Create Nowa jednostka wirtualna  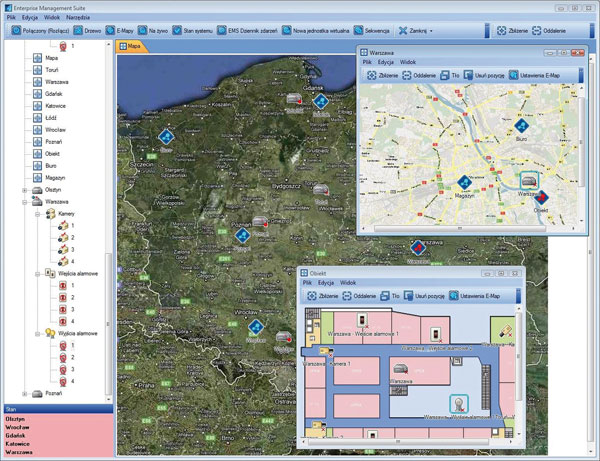(x=315, y=31)
